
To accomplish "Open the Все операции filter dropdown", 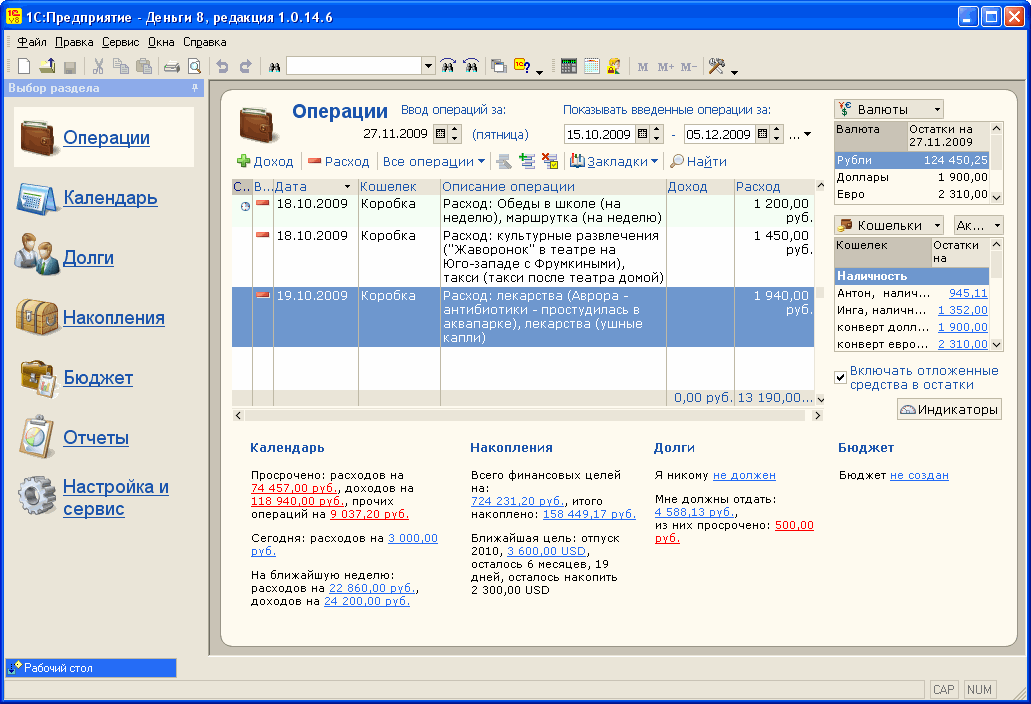I will click(x=433, y=162).
